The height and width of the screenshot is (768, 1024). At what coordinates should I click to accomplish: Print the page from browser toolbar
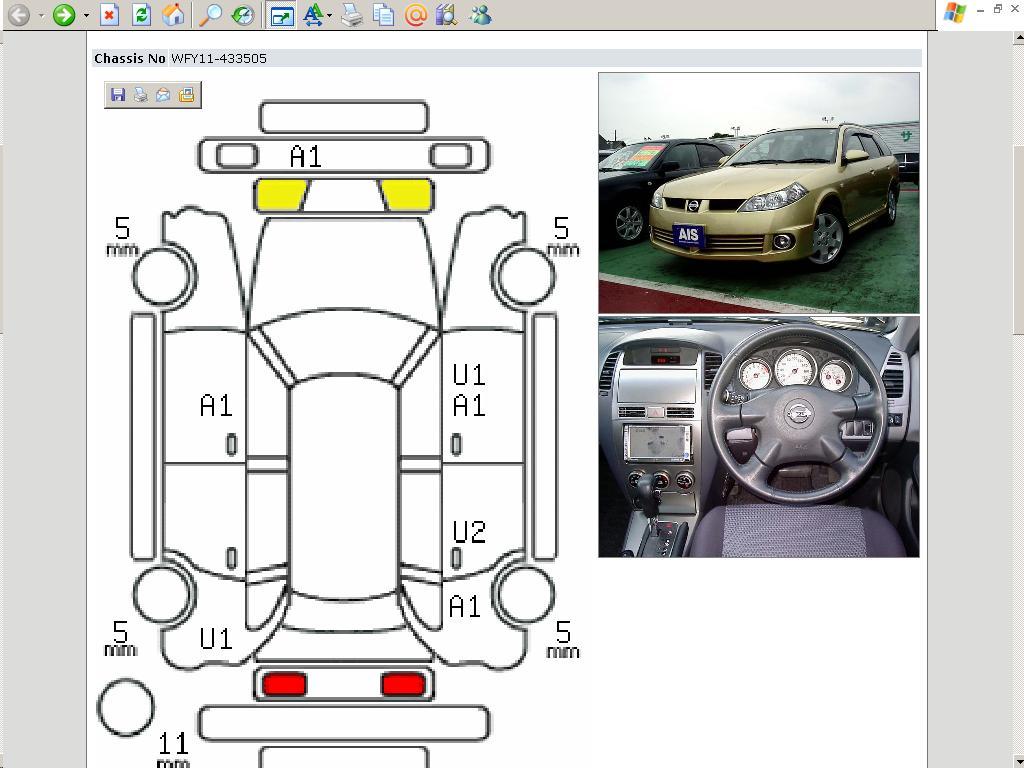coord(352,14)
